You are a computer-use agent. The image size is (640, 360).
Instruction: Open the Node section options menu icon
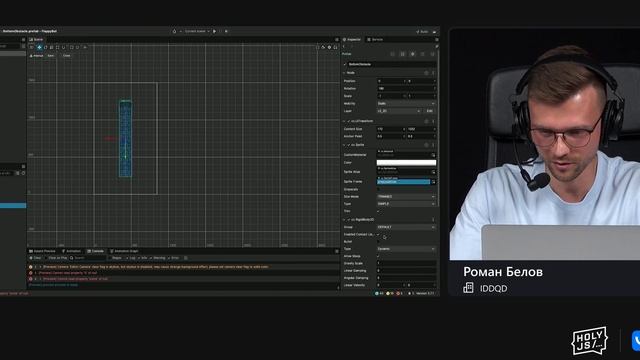(433, 73)
